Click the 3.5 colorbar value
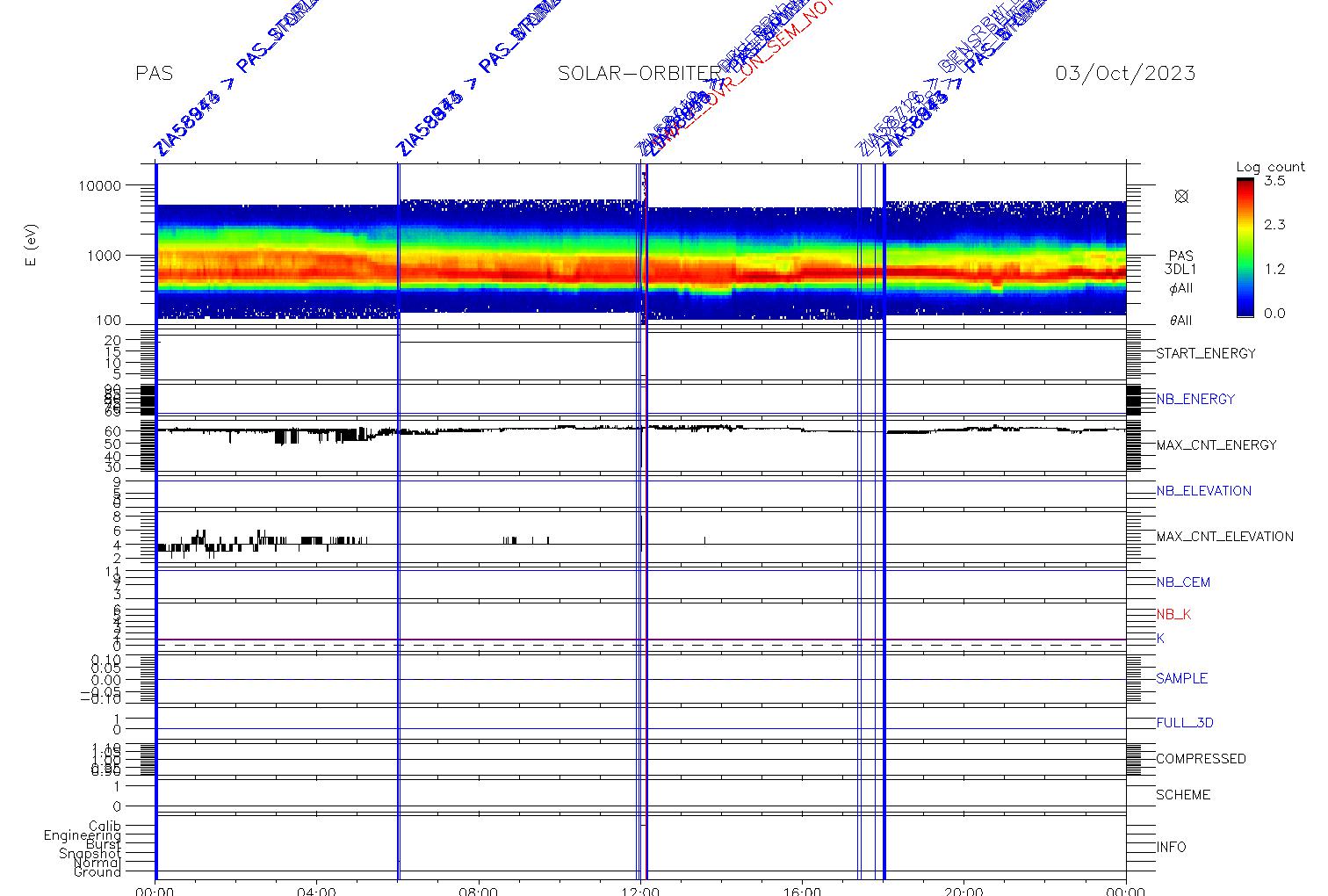Viewport: 1328px width, 896px height. pyautogui.click(x=1274, y=181)
